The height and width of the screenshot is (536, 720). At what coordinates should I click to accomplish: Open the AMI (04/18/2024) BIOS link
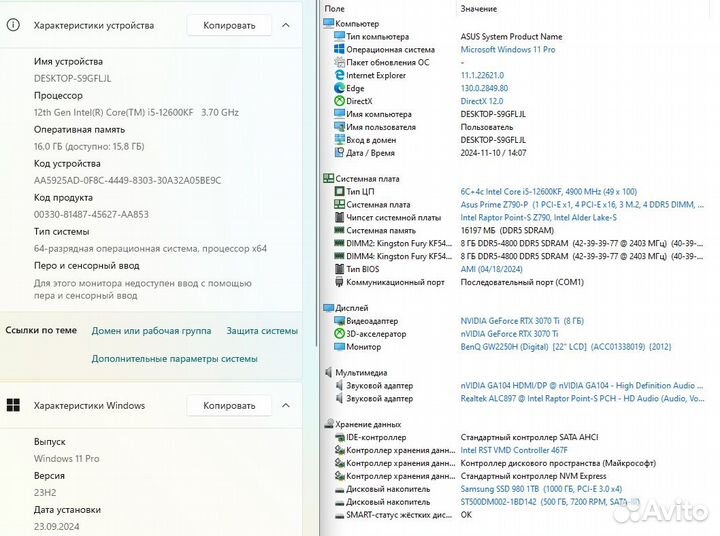click(491, 269)
